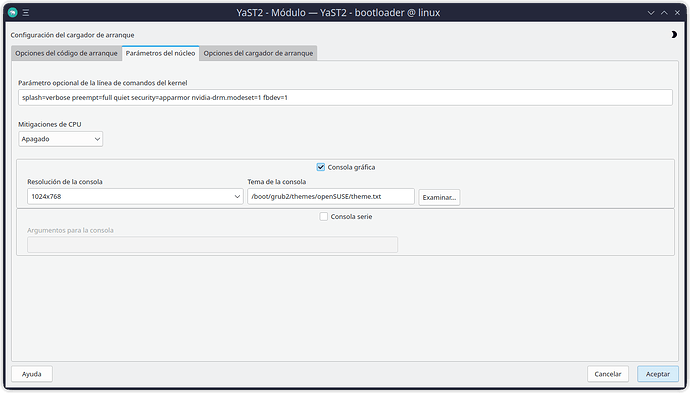
Task: Click the Ayuda button
Action: click(x=32, y=374)
